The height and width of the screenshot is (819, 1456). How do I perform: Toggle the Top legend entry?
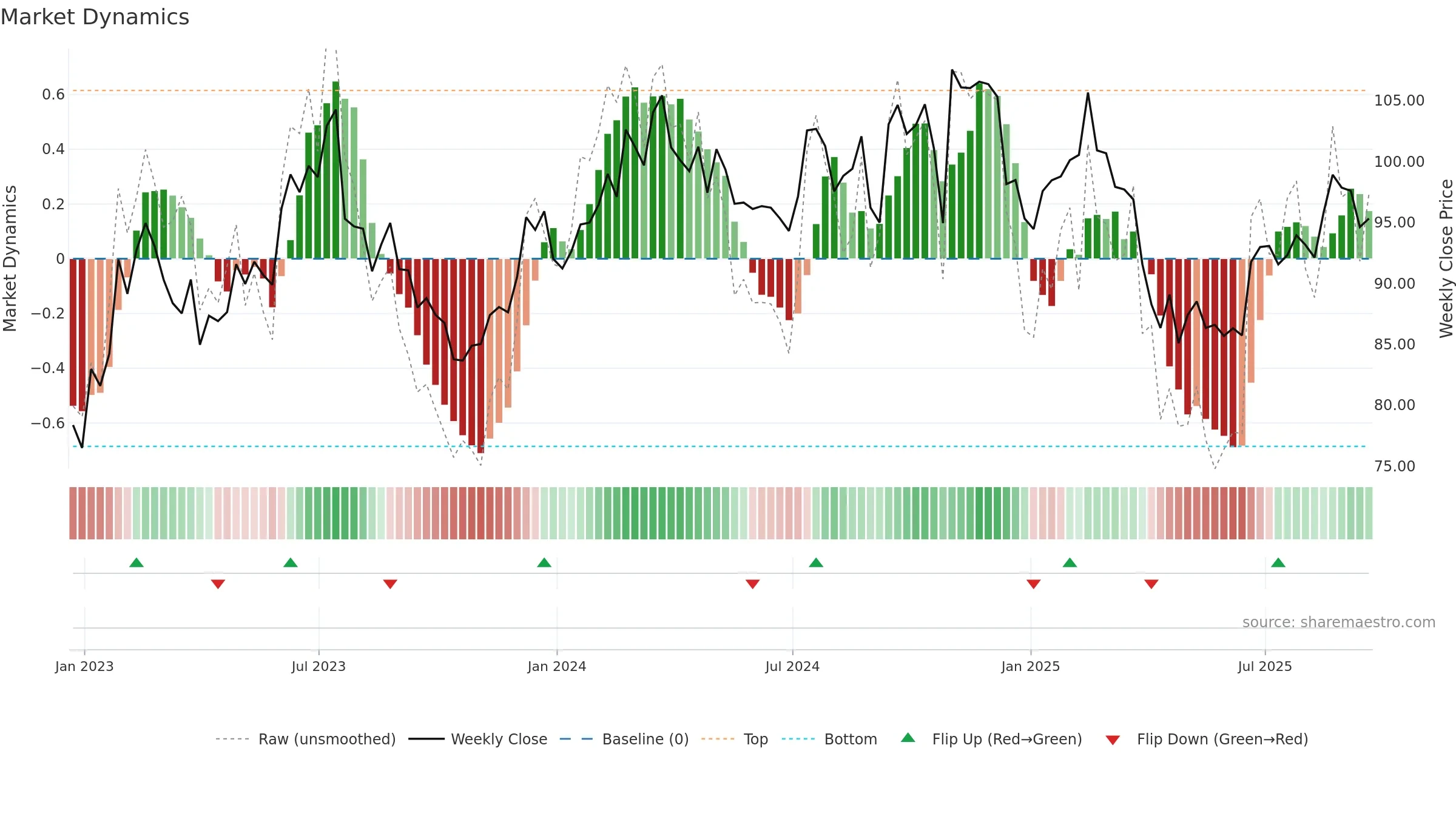(x=734, y=739)
